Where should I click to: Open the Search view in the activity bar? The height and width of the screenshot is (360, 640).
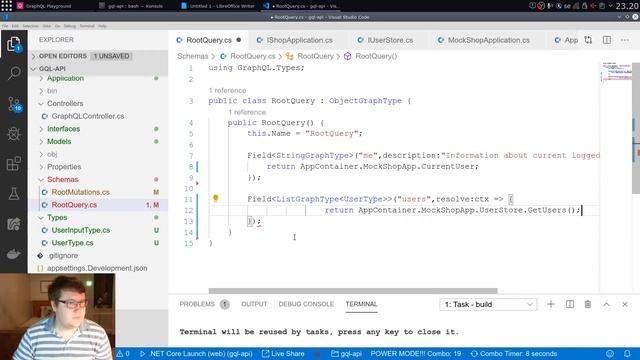point(13,73)
